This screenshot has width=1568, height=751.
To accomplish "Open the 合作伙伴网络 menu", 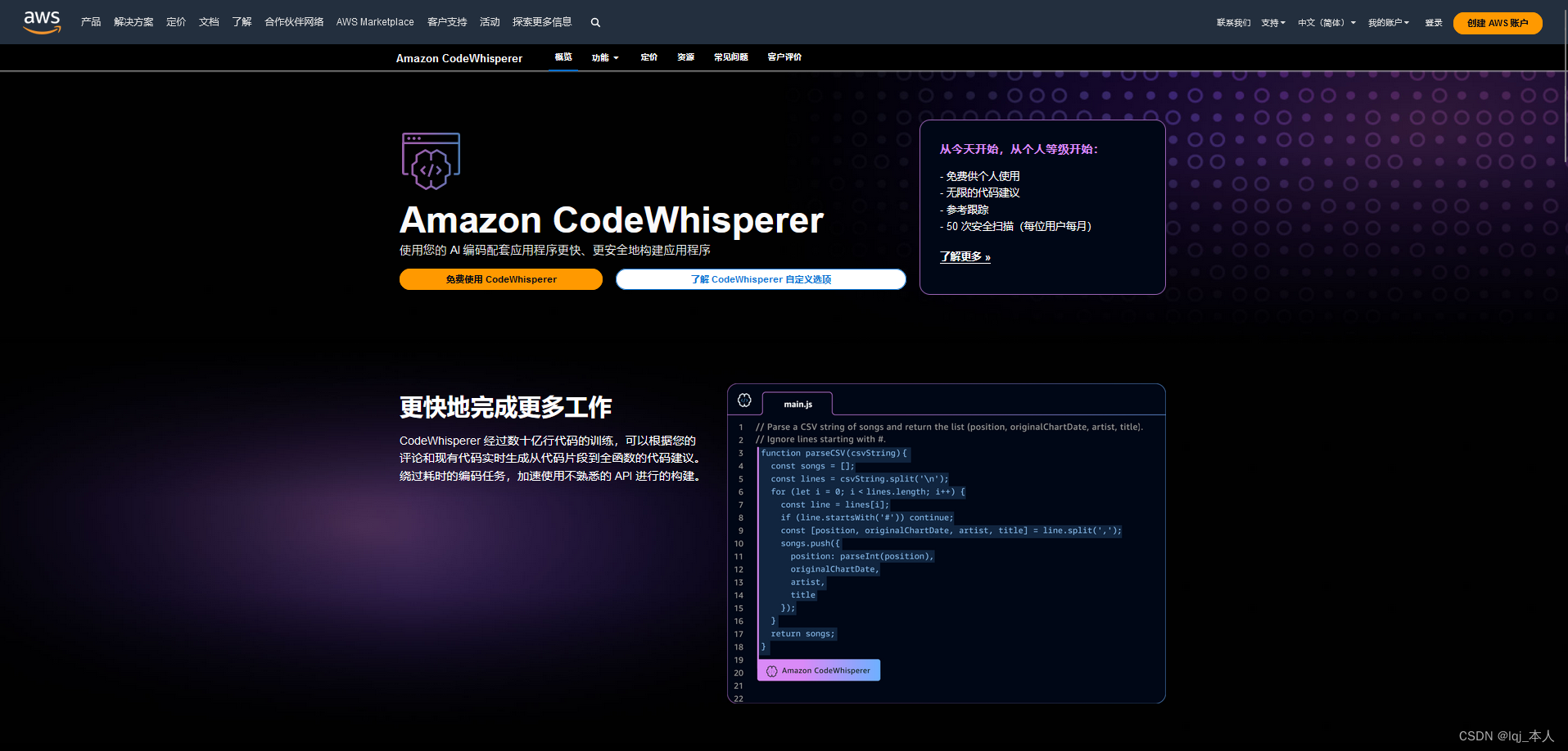I will coord(294,22).
